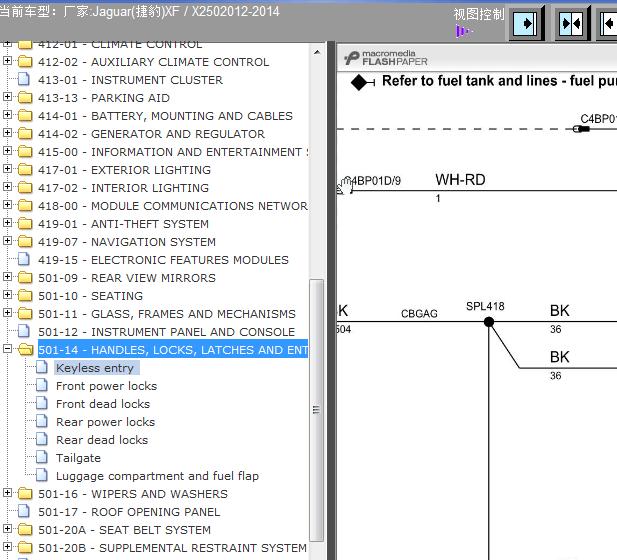
Task: Expand the 501-20B Supplemental Restraint System node
Action: (x=7, y=547)
